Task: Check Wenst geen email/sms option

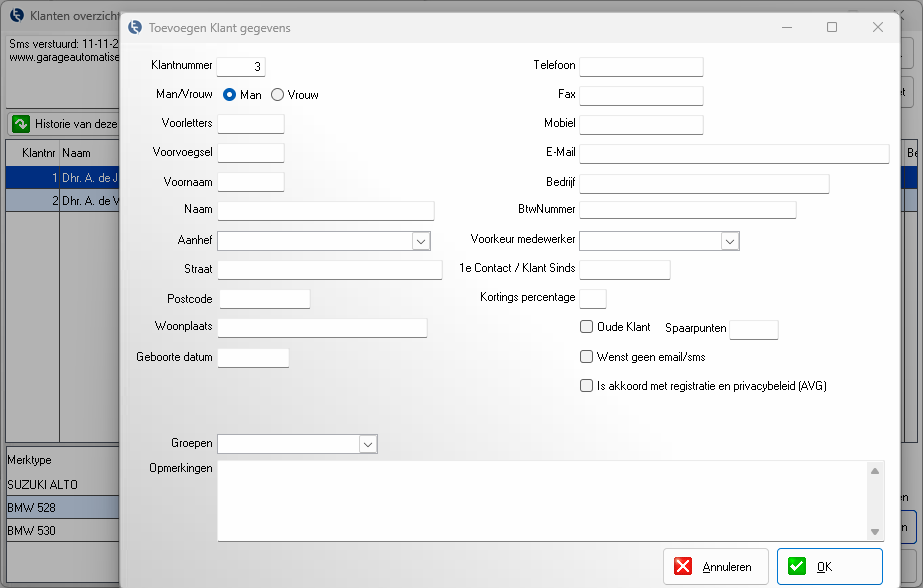Action: [587, 356]
